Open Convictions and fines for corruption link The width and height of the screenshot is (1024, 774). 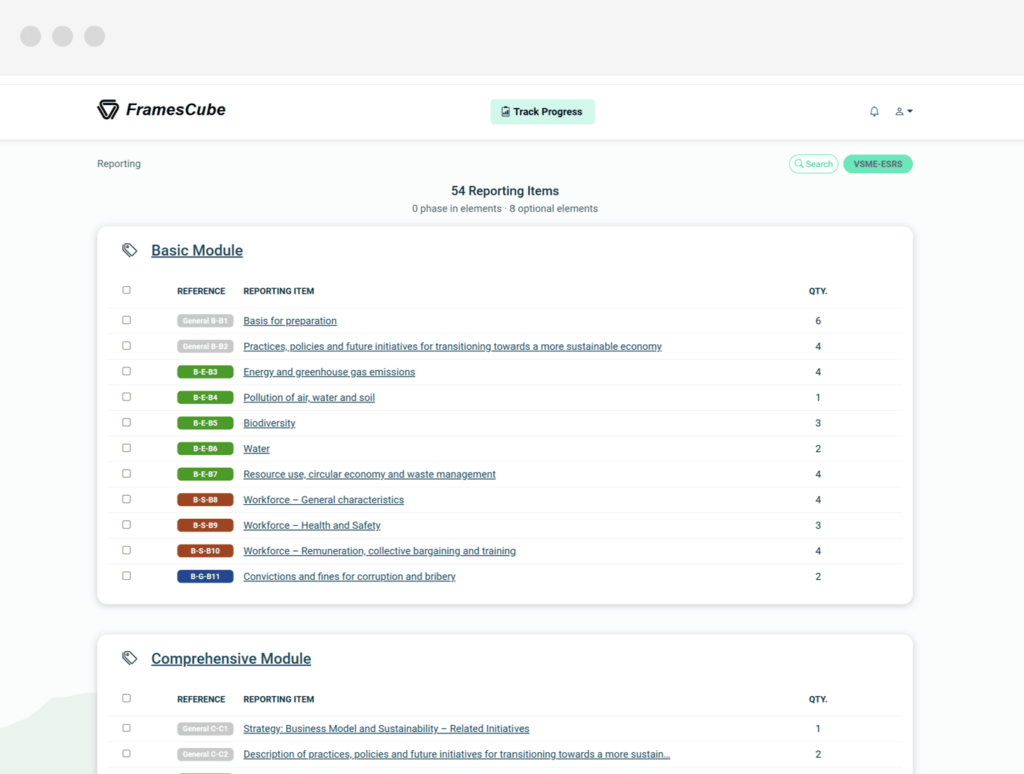coord(349,576)
